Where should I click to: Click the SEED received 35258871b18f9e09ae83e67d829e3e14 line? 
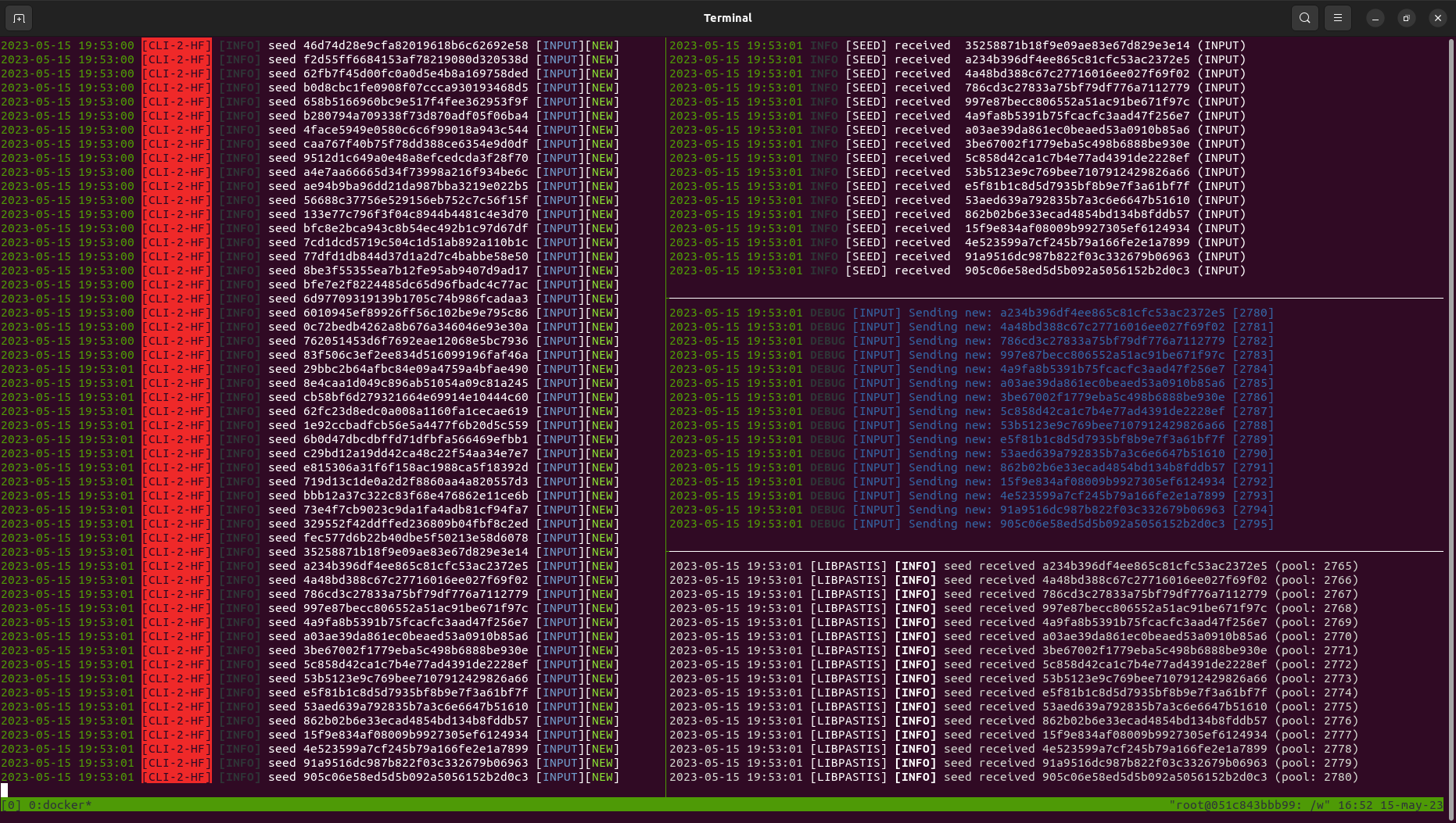coord(958,45)
